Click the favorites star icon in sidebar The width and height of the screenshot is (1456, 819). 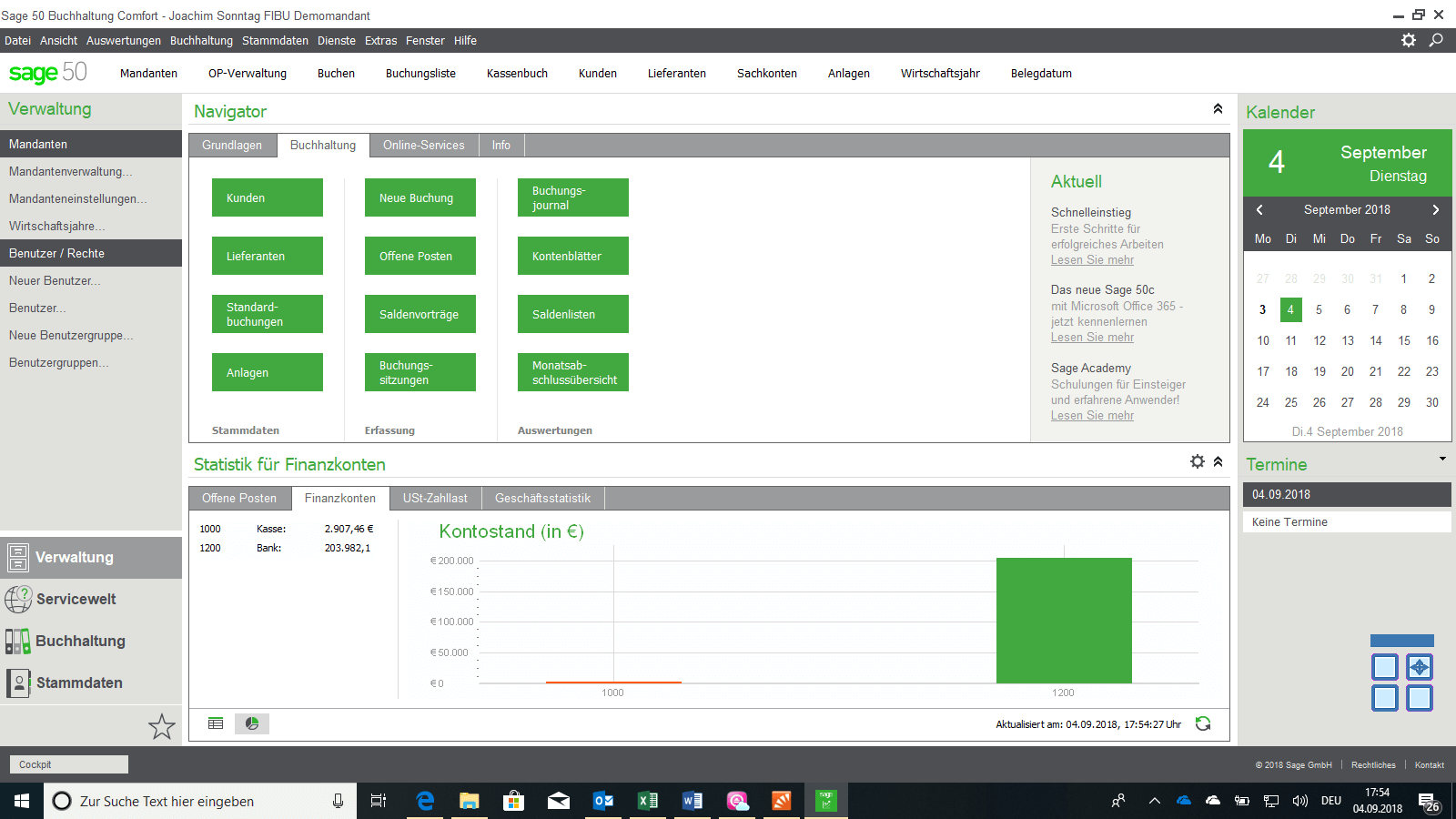161,726
